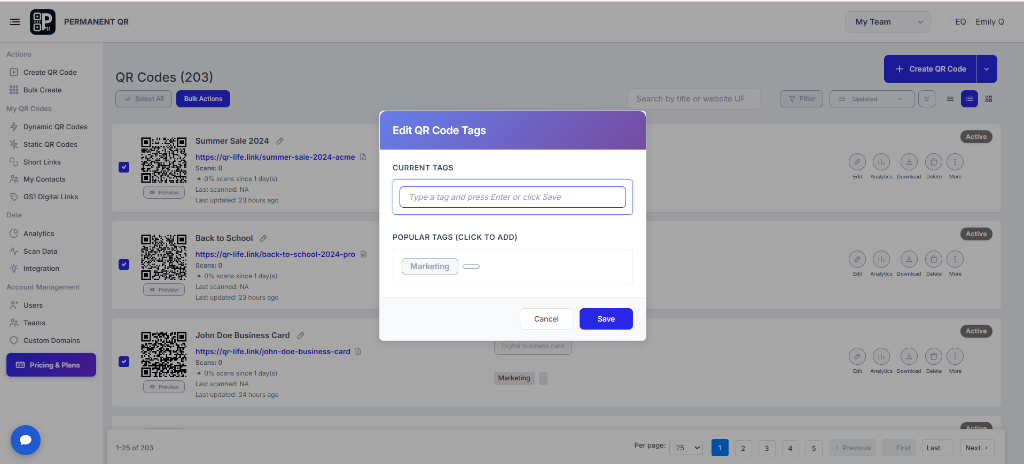Viewport: 1024px width, 464px height.
Task: Click Save in Edit QR Code Tags
Action: (x=606, y=319)
